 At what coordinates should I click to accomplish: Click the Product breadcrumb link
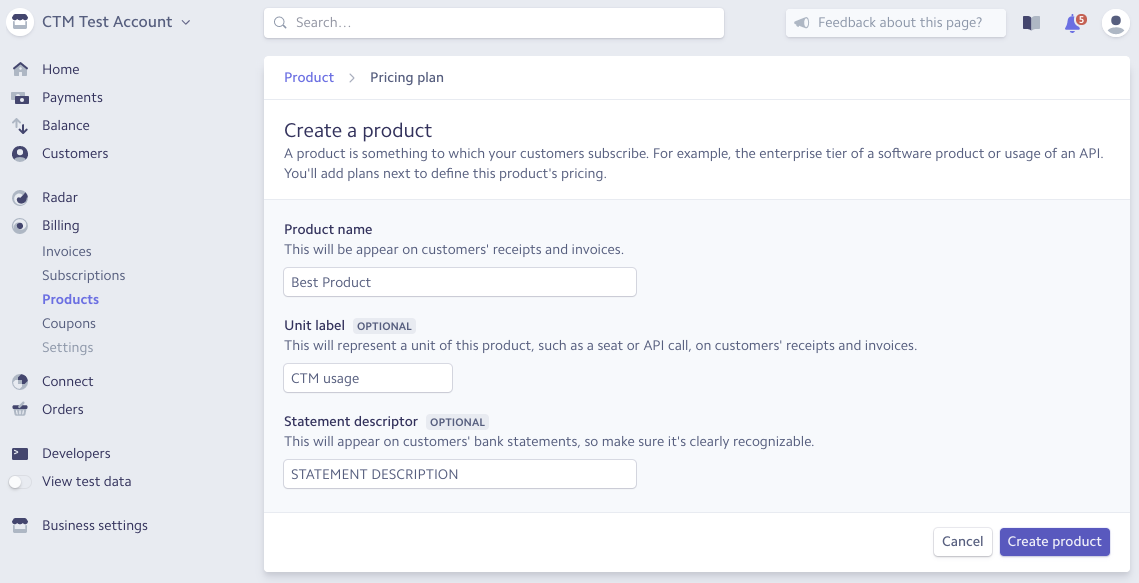[x=309, y=77]
